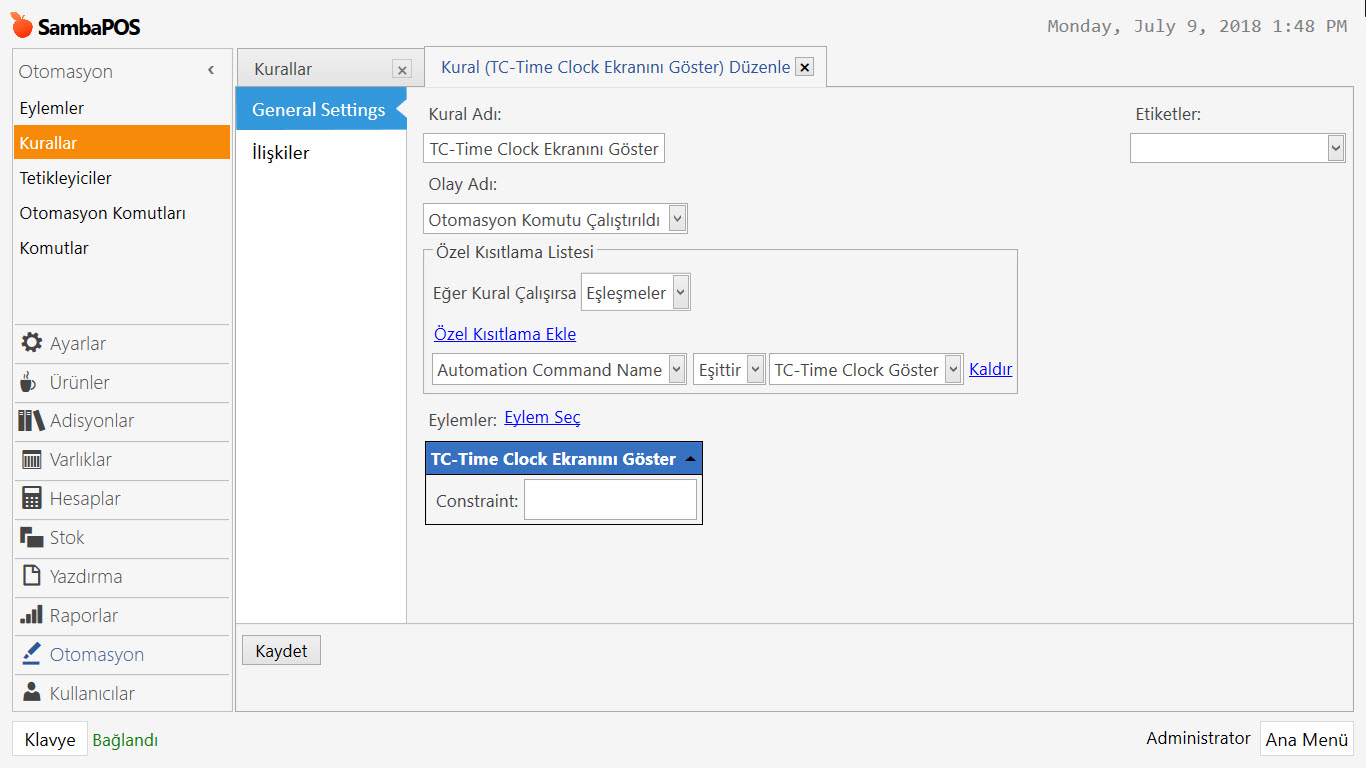
Task: Open the Olay Adı dropdown
Action: (679, 218)
